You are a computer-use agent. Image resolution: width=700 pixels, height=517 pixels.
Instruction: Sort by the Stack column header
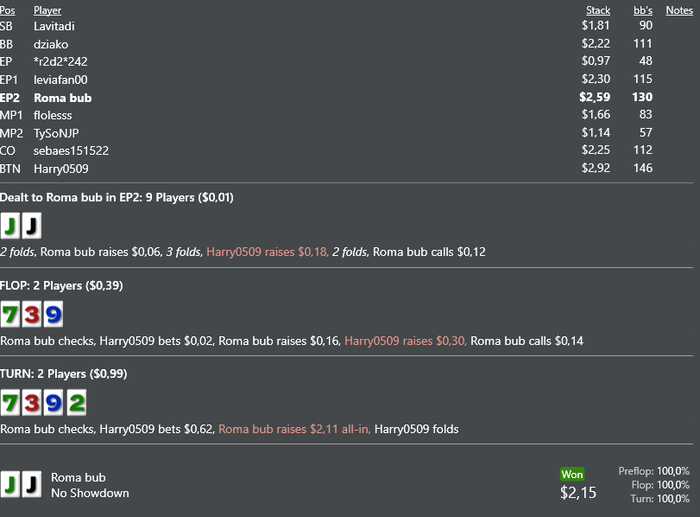pyautogui.click(x=597, y=11)
